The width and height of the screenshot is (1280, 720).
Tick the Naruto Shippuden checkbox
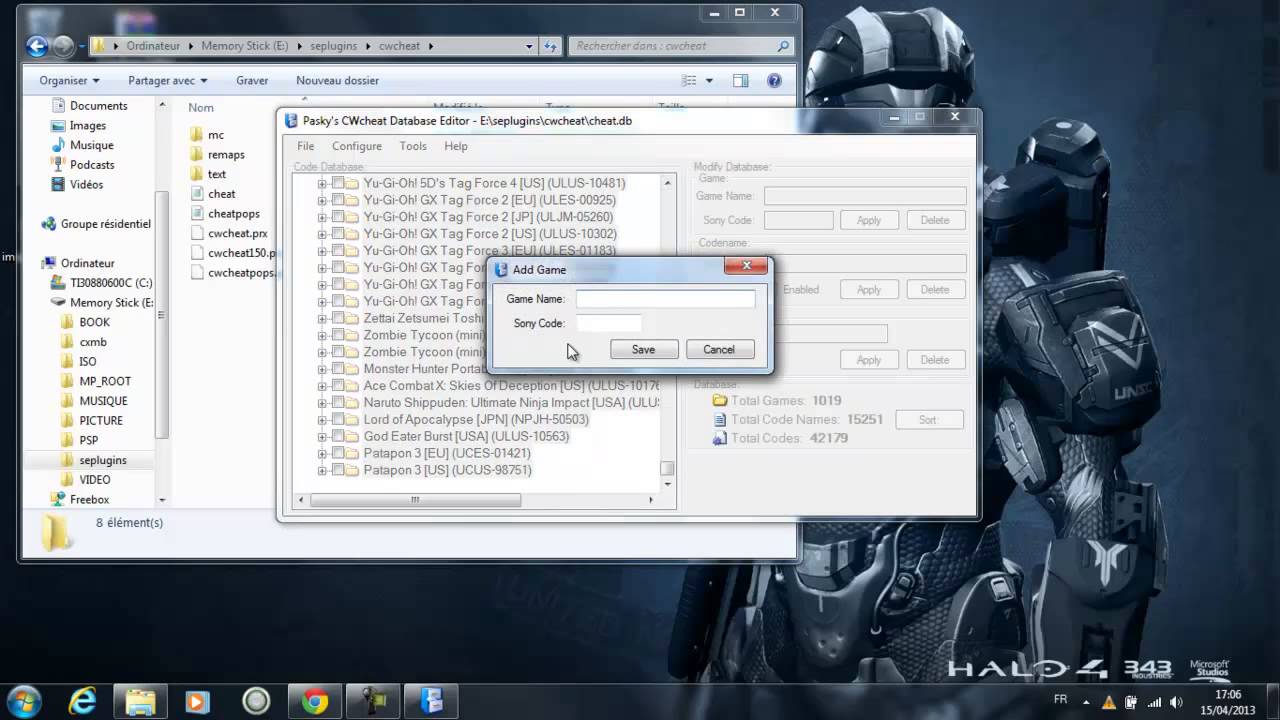(x=338, y=403)
